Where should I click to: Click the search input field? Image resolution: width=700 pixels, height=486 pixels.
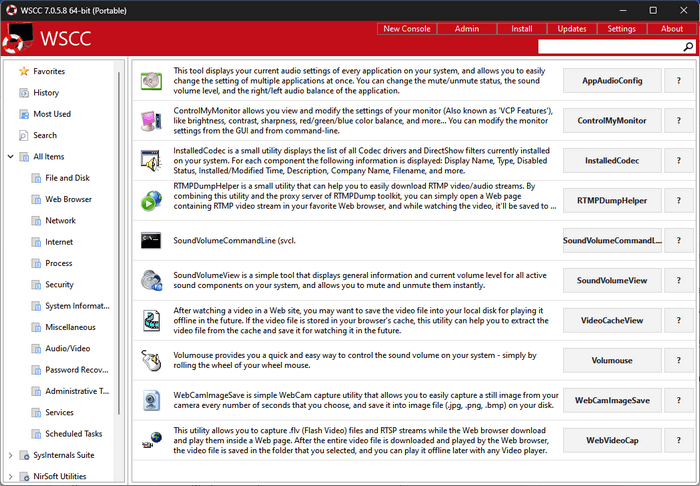[x=610, y=46]
